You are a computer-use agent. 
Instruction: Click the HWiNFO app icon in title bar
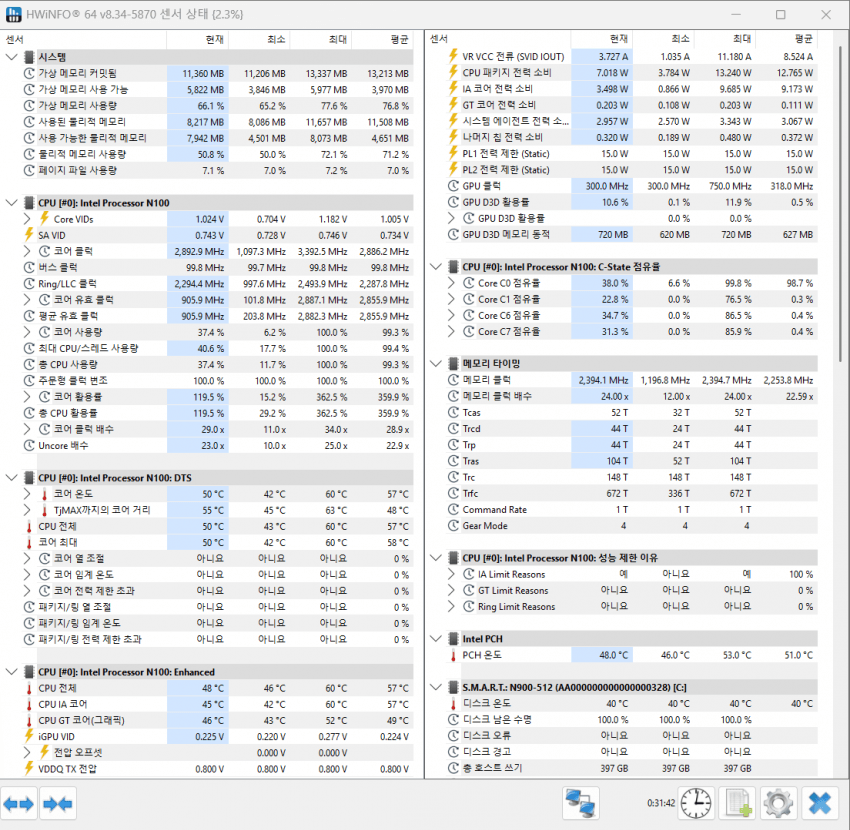(15, 15)
